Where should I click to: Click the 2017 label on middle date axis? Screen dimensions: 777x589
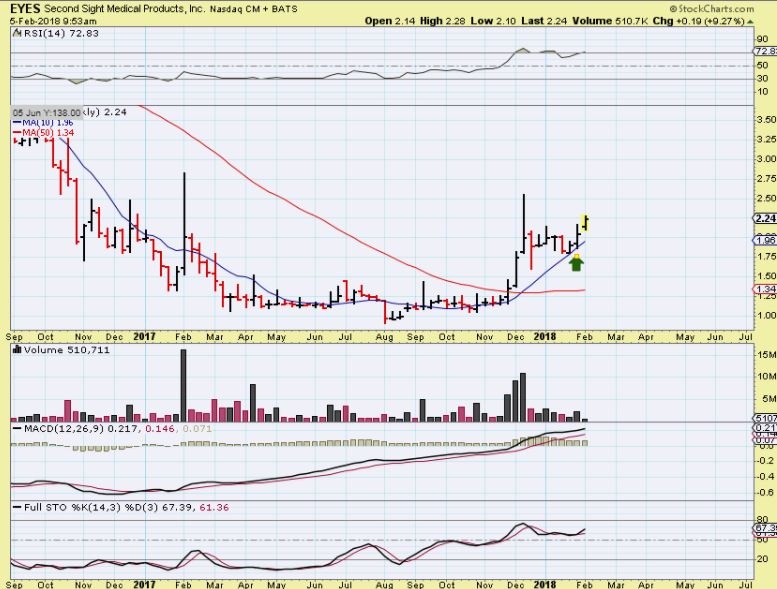coord(145,337)
